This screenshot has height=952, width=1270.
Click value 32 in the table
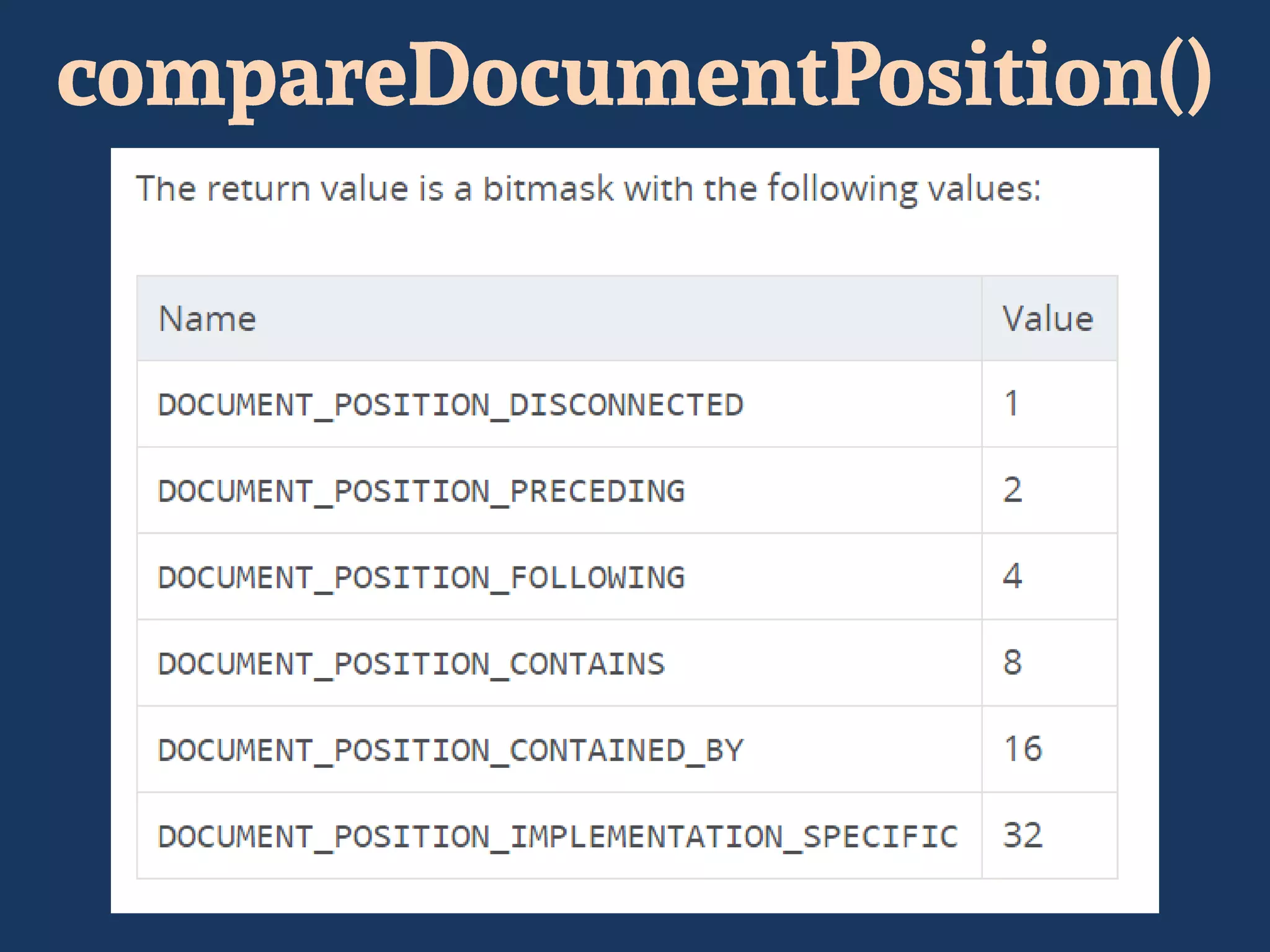click(x=1023, y=834)
